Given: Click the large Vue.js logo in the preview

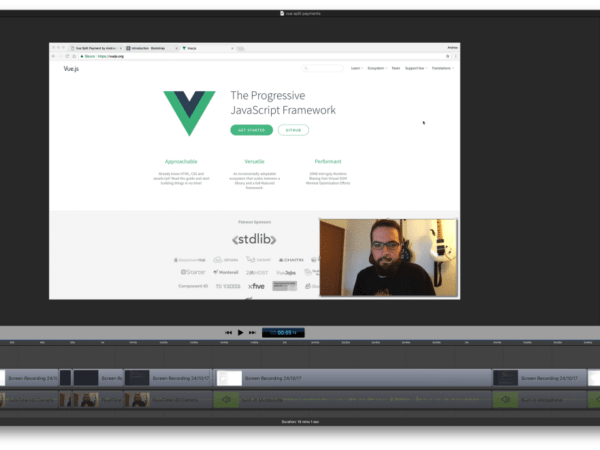Looking at the screenshot, I should [188, 113].
